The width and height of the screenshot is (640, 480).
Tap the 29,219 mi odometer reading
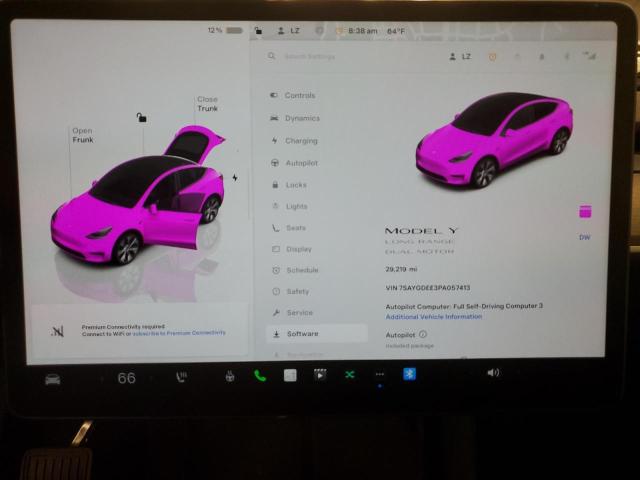click(x=401, y=269)
